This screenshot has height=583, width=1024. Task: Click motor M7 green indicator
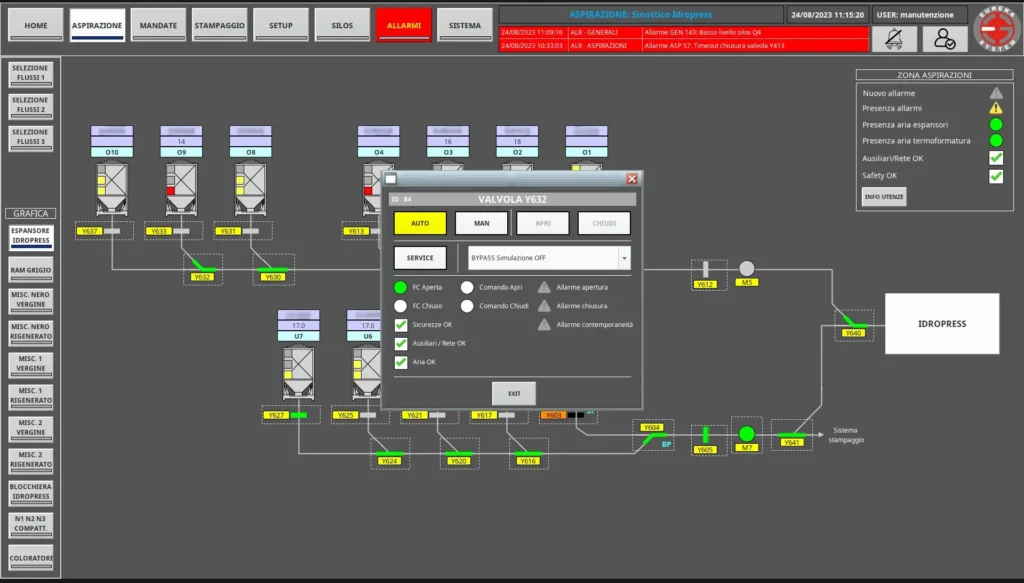pos(746,433)
